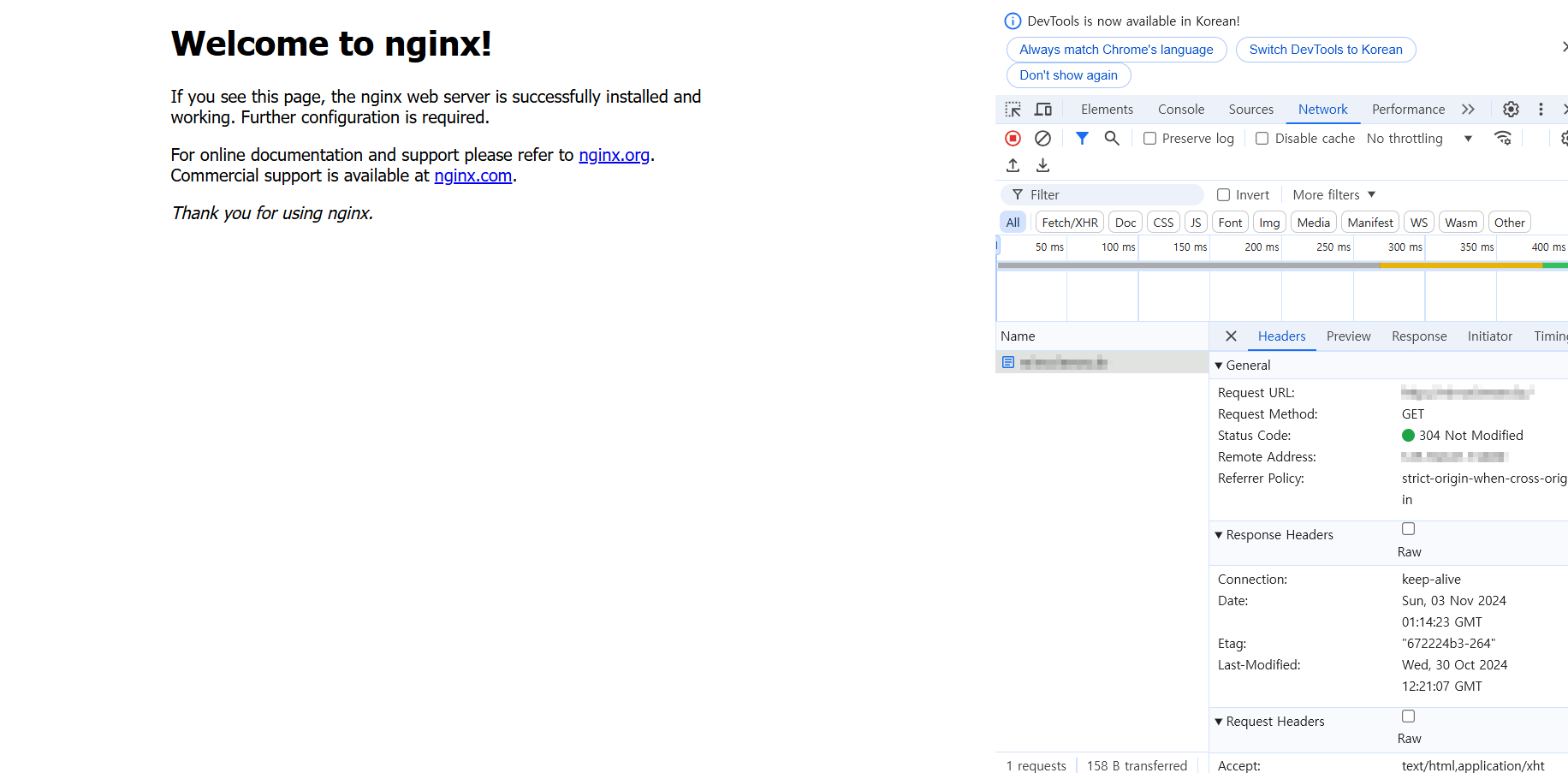
Task: Check the Invert filter checkbox
Action: (x=1224, y=195)
